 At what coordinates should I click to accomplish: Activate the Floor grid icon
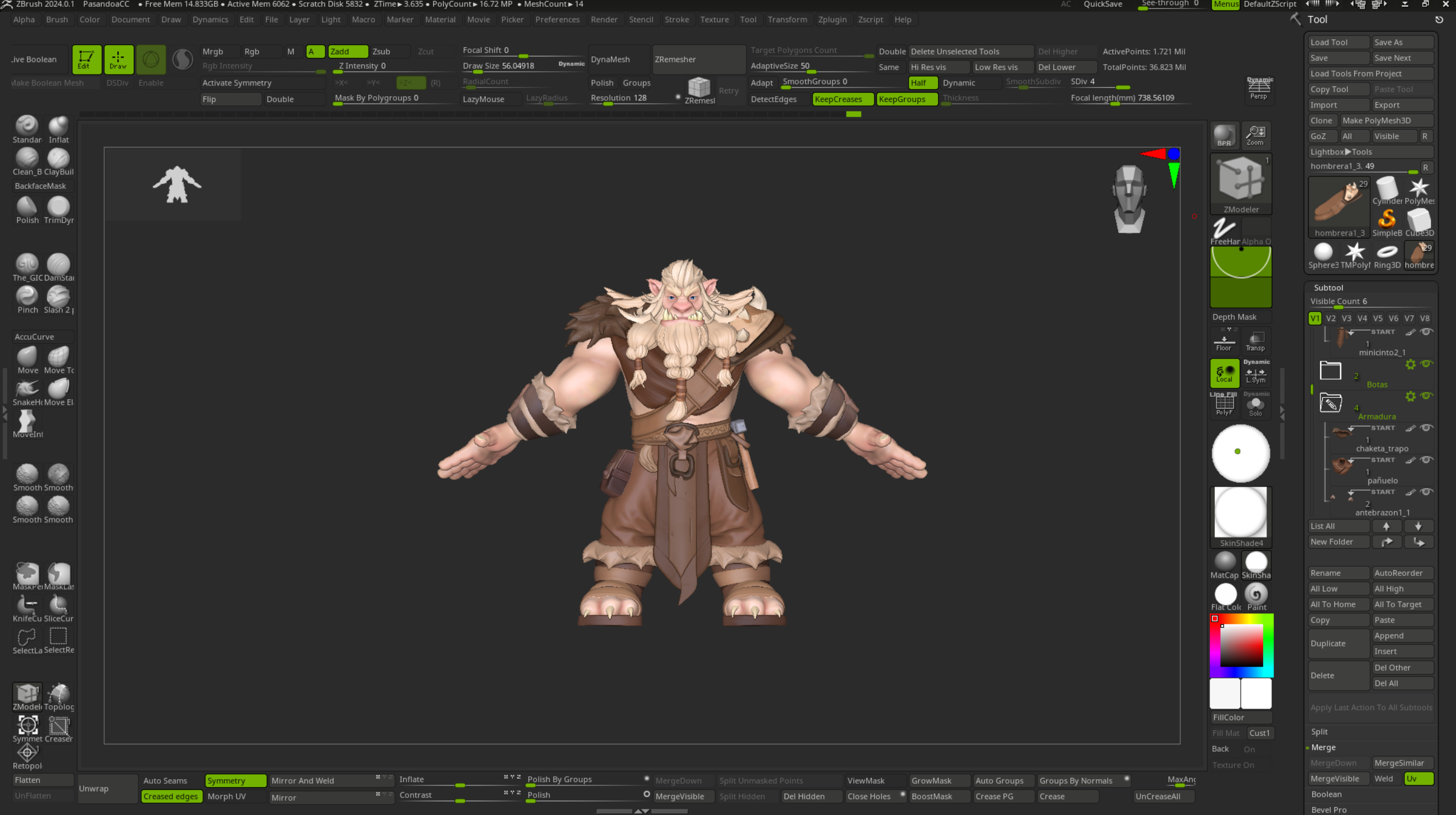[x=1223, y=340]
